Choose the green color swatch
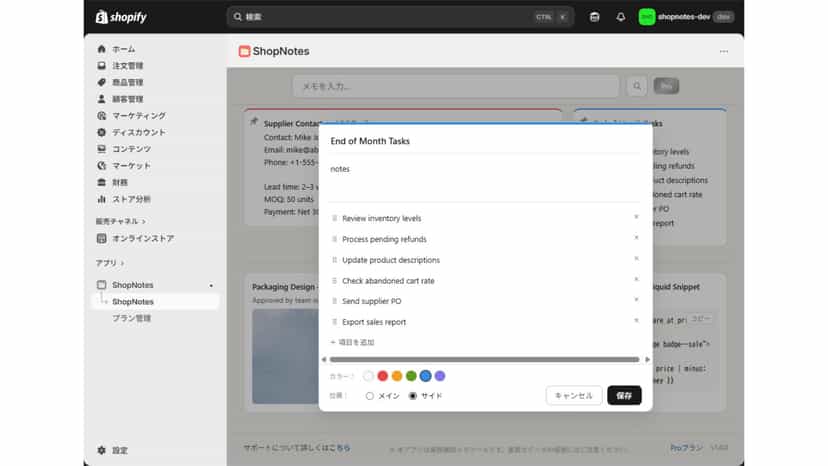This screenshot has width=828, height=466. pyautogui.click(x=411, y=376)
